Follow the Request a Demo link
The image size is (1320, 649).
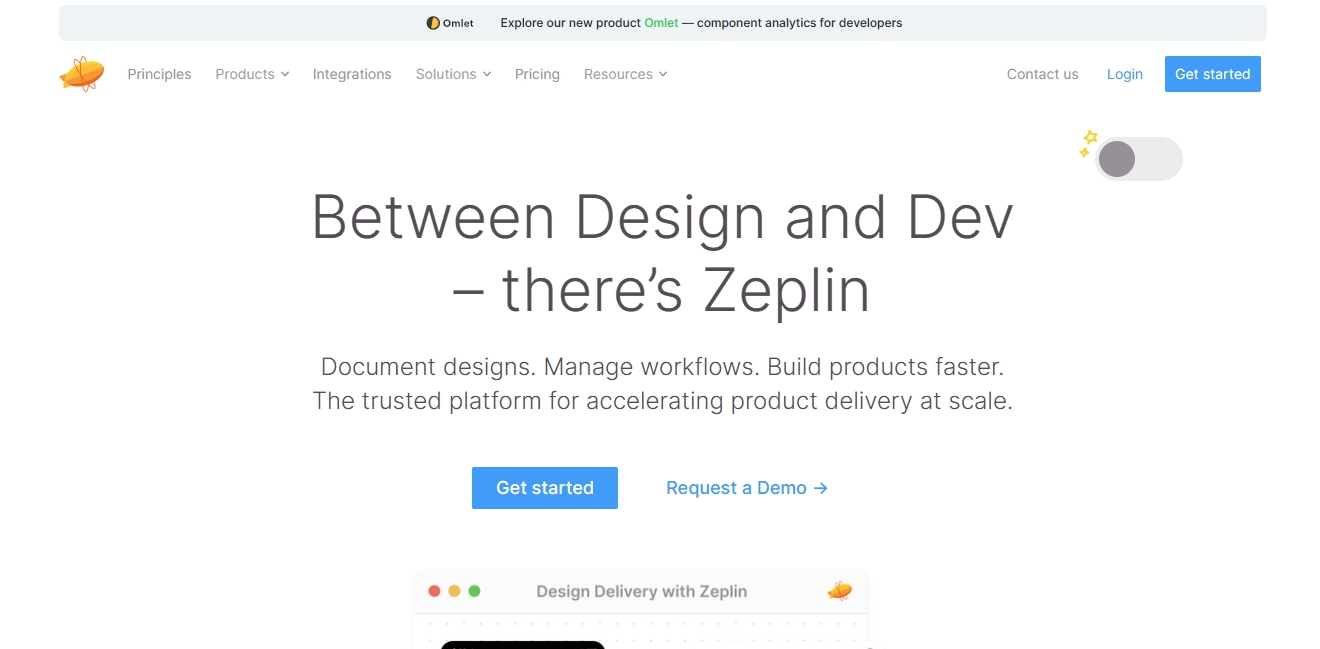coord(746,488)
